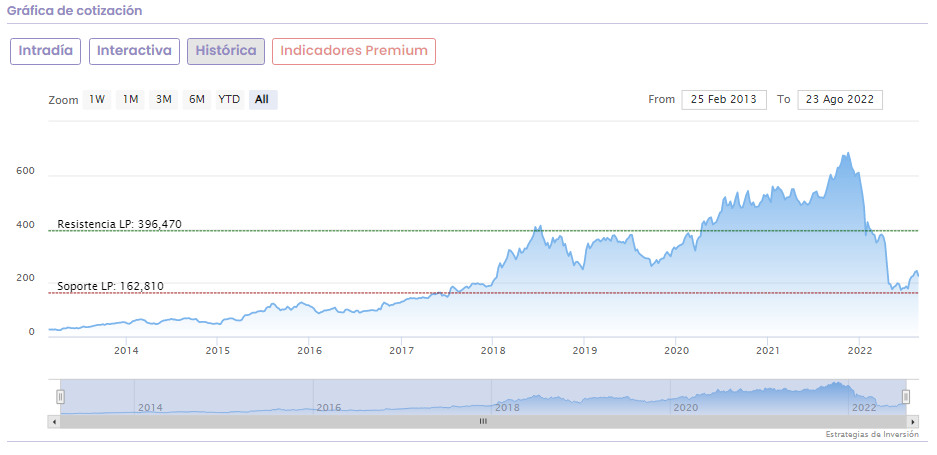Click the To date field
937x455 pixels.
[x=840, y=100]
